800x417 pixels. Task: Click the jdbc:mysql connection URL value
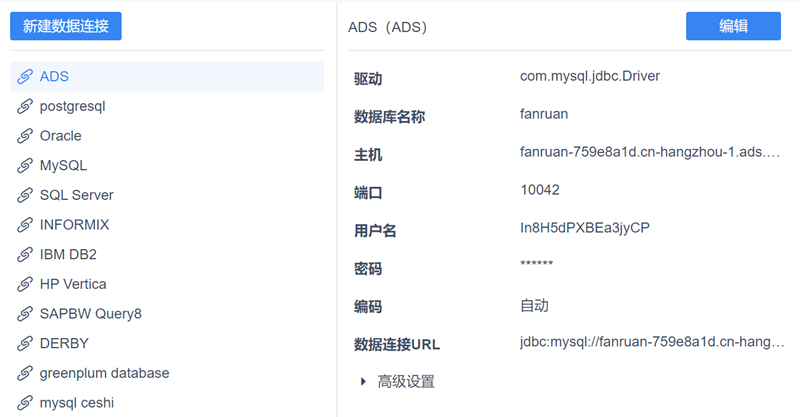652,343
